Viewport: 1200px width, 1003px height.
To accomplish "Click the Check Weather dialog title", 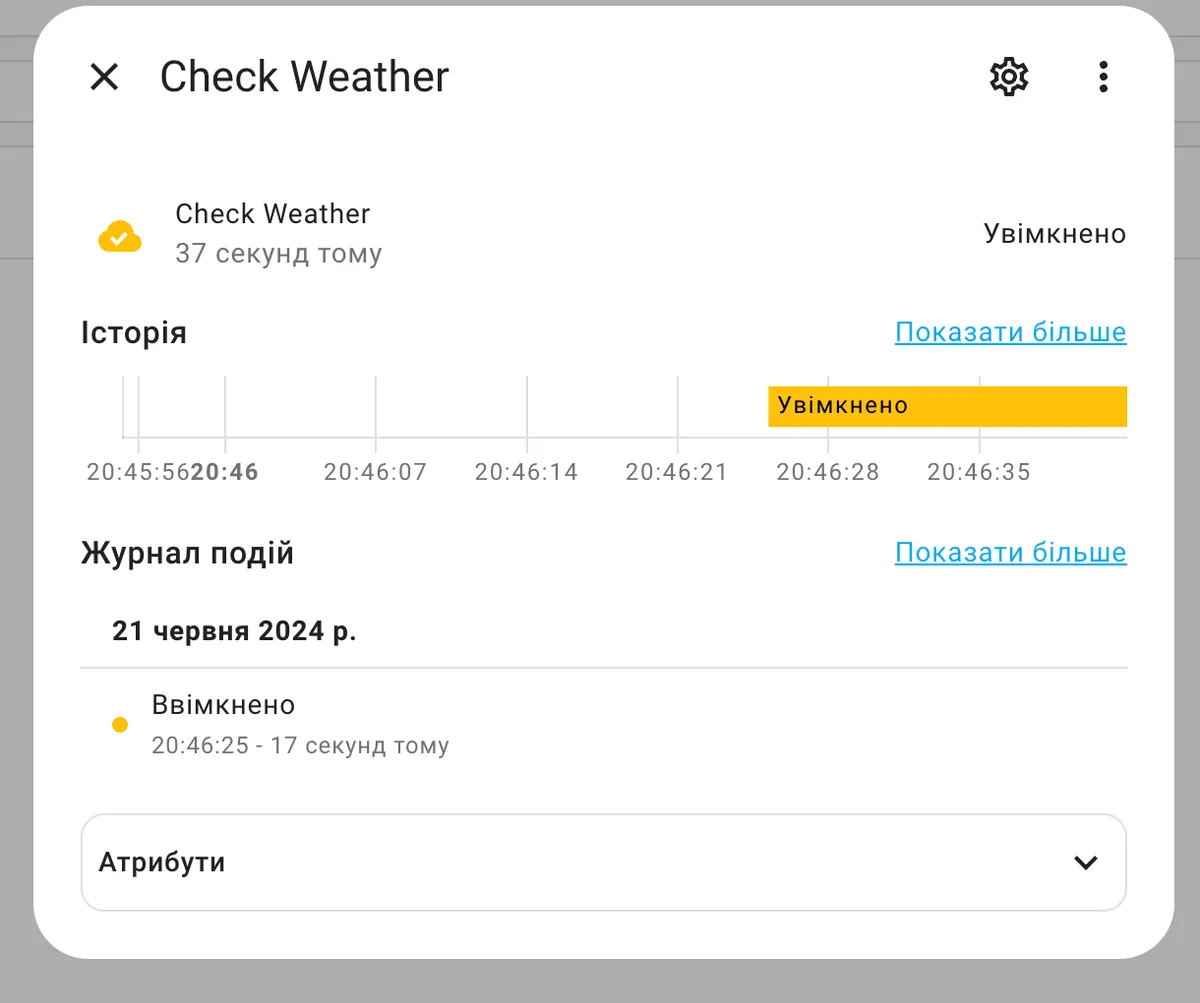I will (305, 77).
